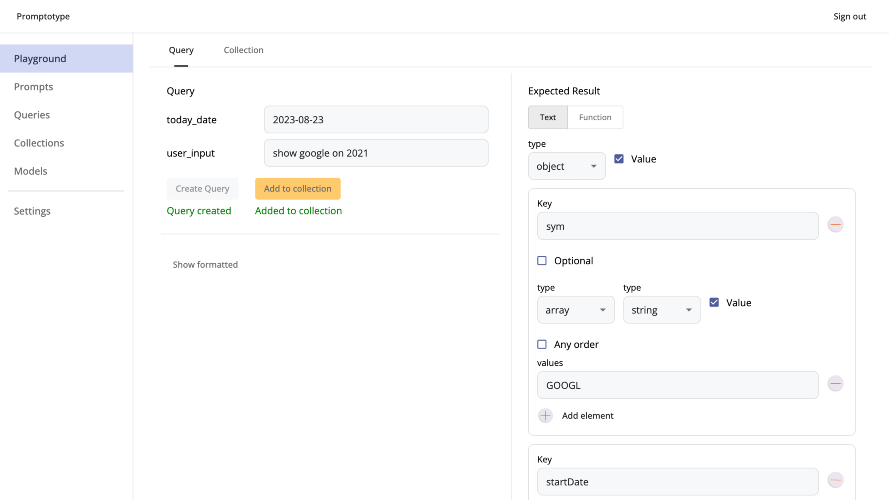Remove the startDate key entry
The height and width of the screenshot is (500, 889).
coord(835,480)
